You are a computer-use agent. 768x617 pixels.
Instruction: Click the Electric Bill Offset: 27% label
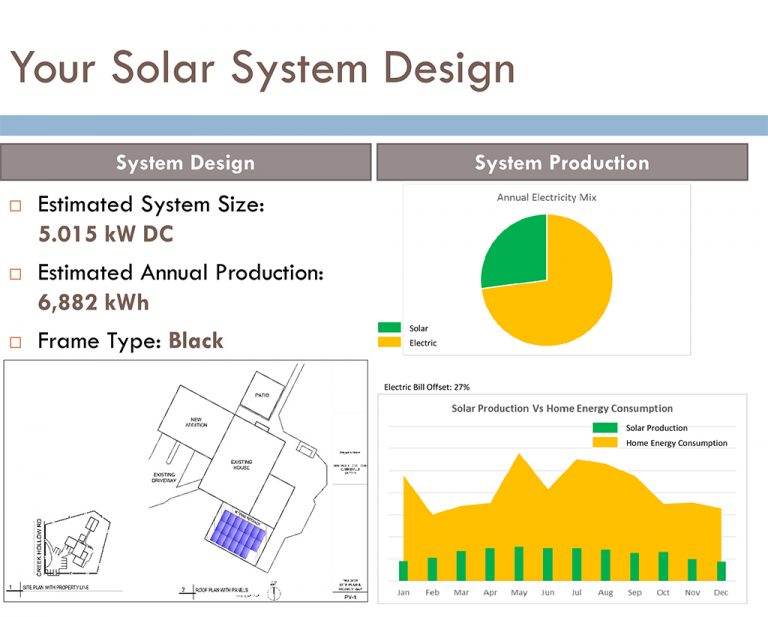(x=427, y=386)
